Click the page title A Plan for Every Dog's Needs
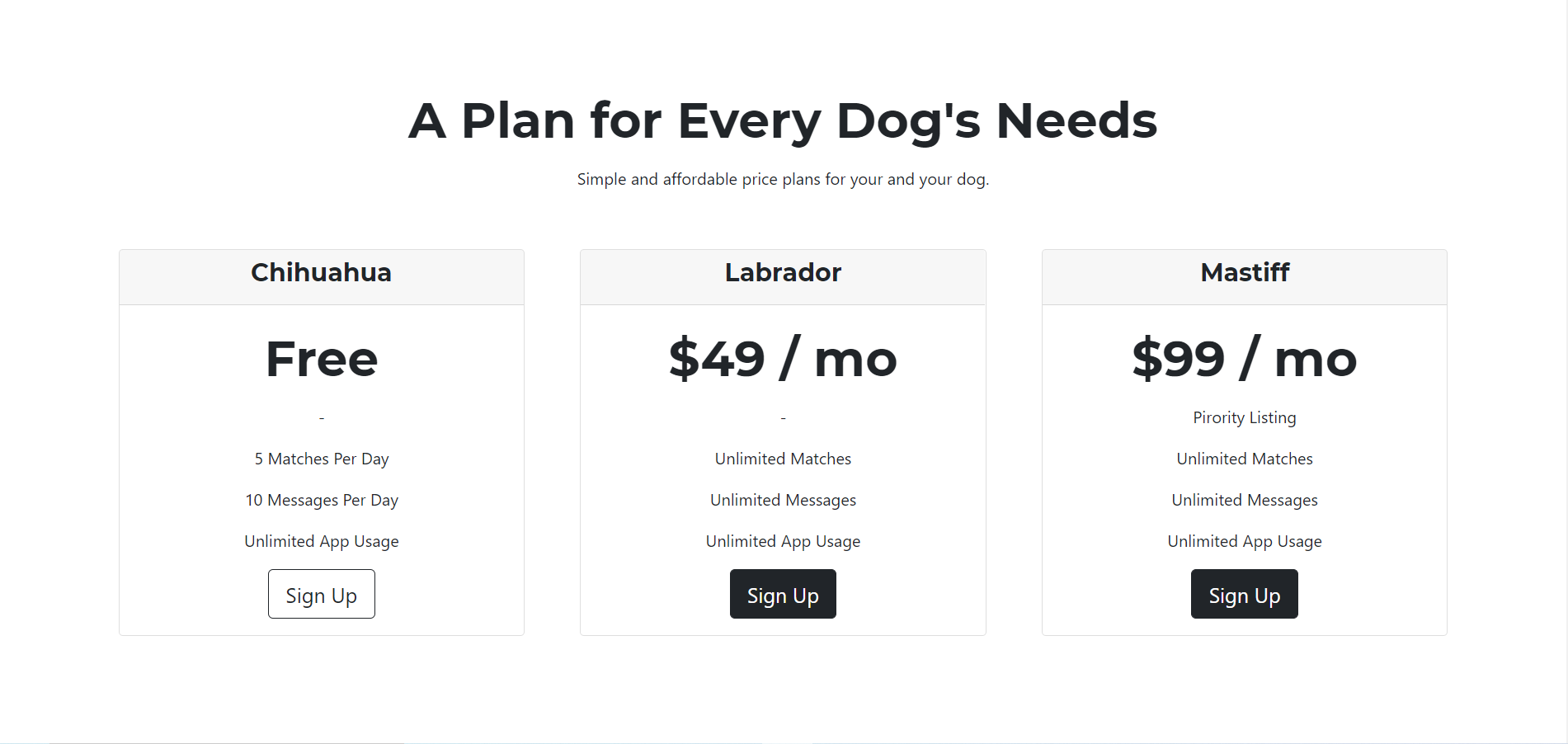Screen dimensions: 1568x744 (x=783, y=120)
